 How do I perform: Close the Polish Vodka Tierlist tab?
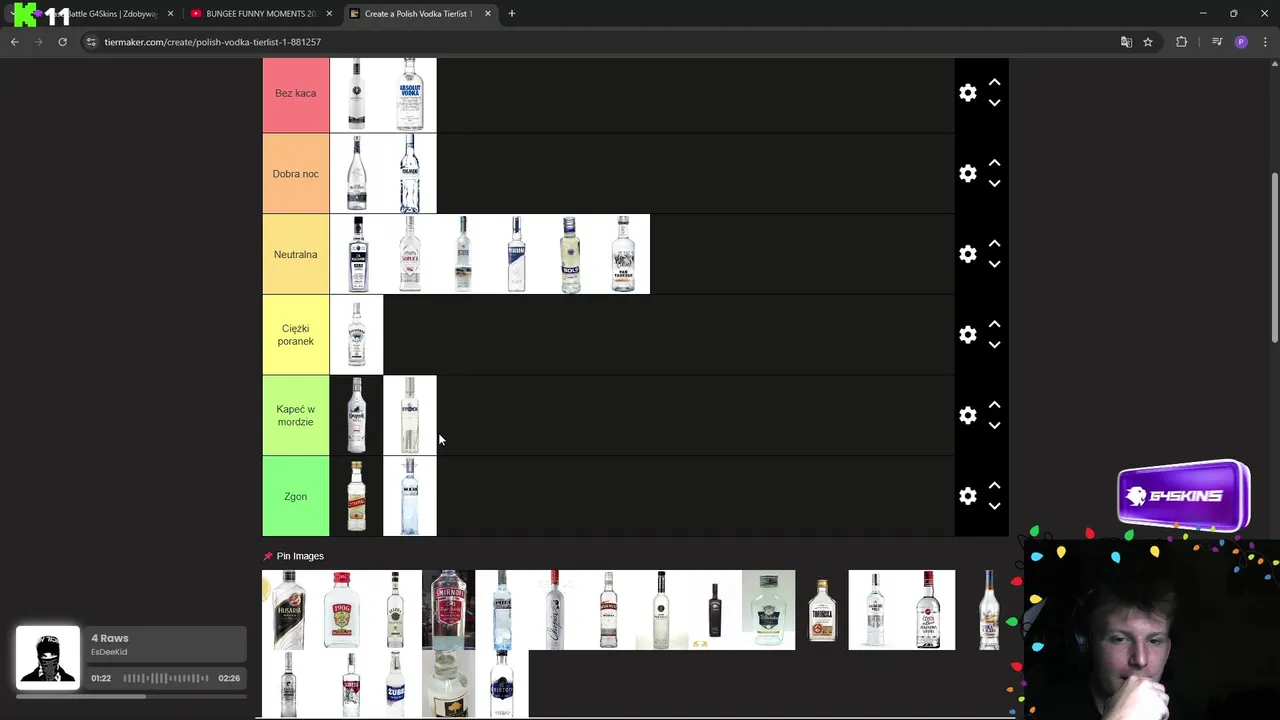[x=488, y=14]
